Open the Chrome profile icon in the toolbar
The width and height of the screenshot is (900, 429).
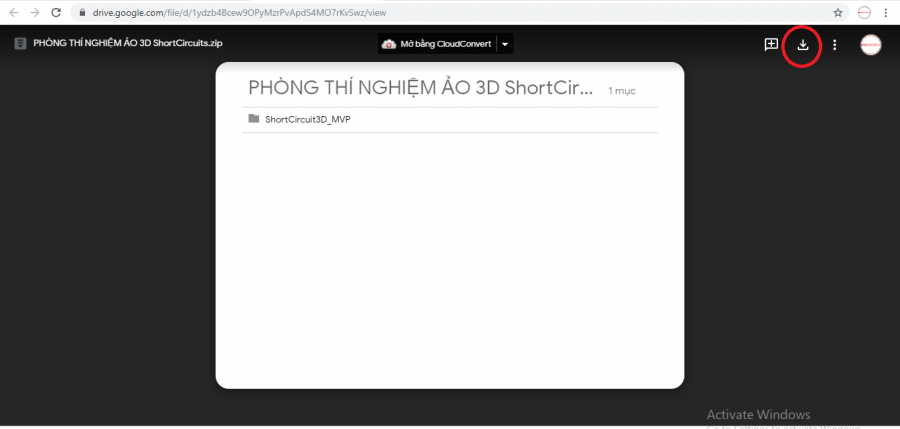coord(864,13)
